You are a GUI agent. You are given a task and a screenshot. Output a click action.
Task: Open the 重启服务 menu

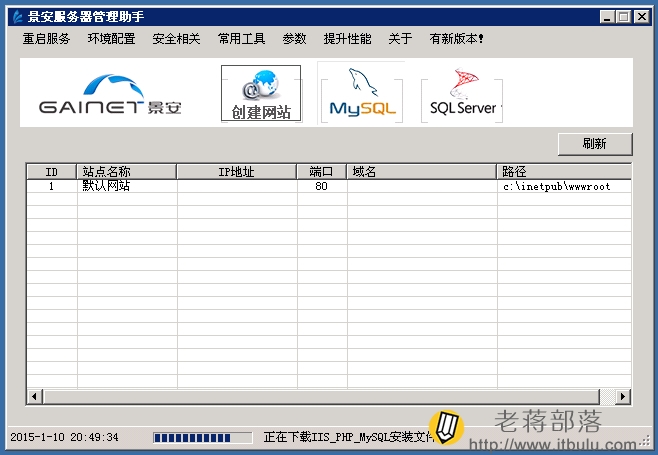[46, 39]
